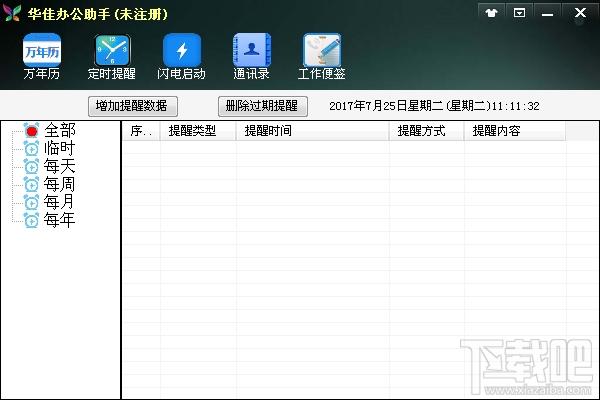Click the alarm clock icon beside 每年

[x=31, y=220]
